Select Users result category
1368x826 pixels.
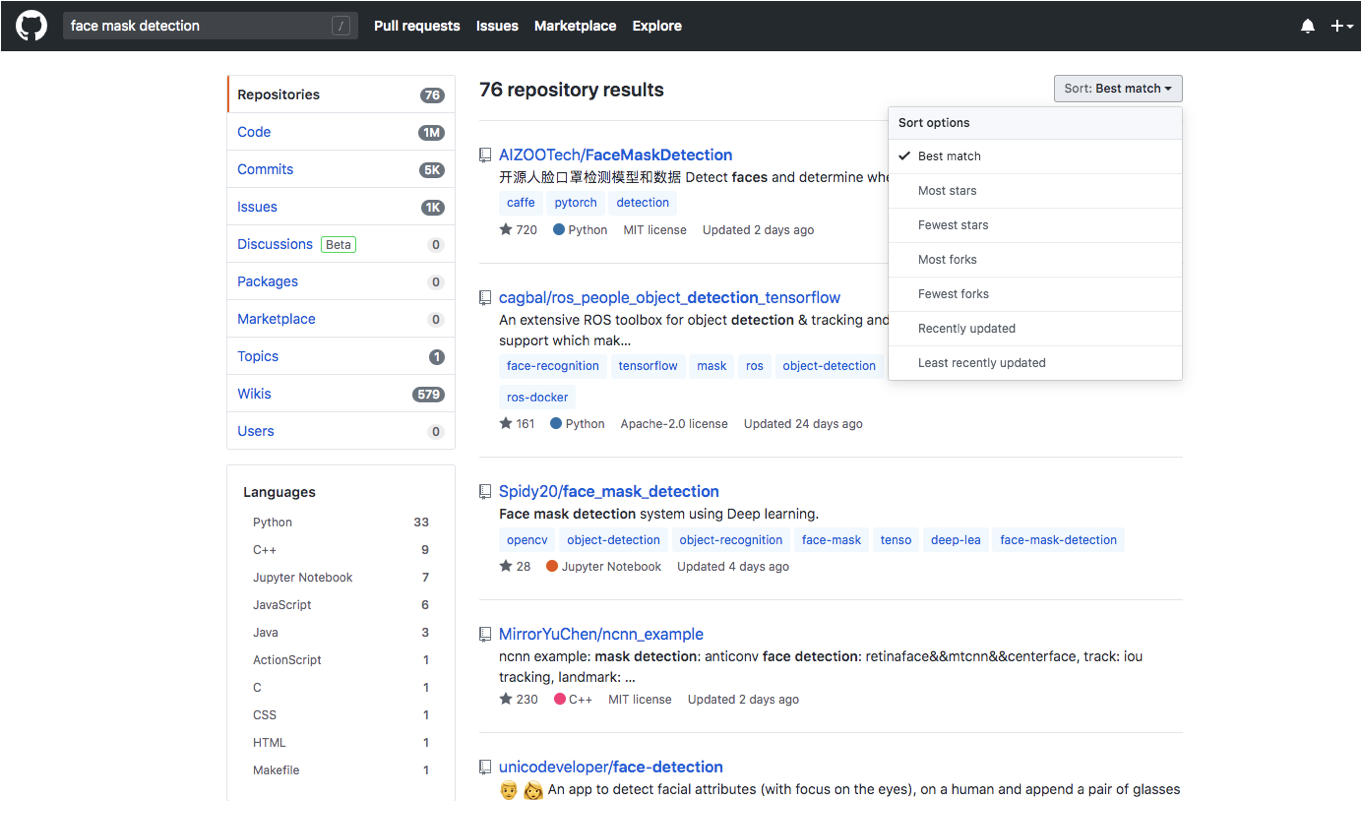[341, 431]
